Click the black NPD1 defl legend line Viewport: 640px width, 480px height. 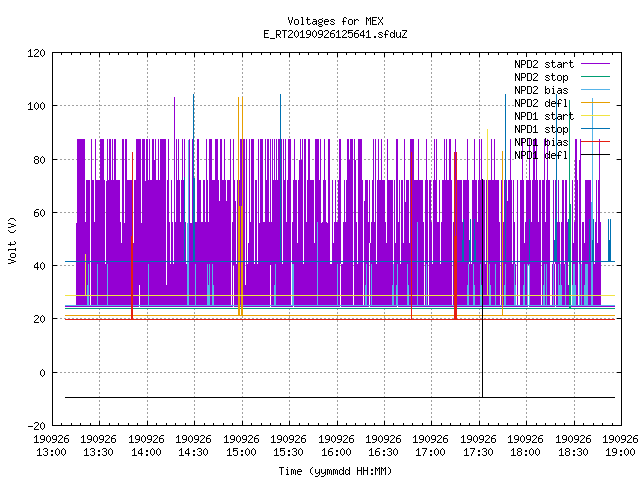(595, 155)
